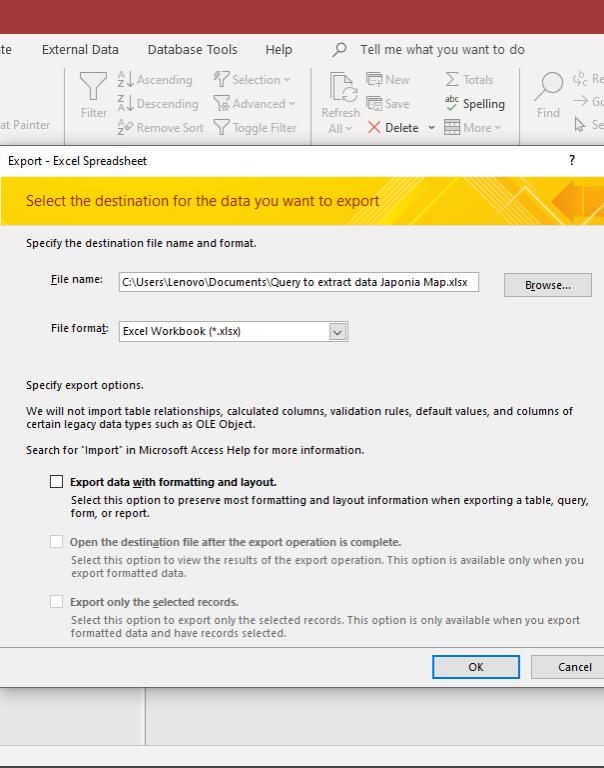Image resolution: width=604 pixels, height=768 pixels.
Task: Click the Browse button
Action: (548, 285)
